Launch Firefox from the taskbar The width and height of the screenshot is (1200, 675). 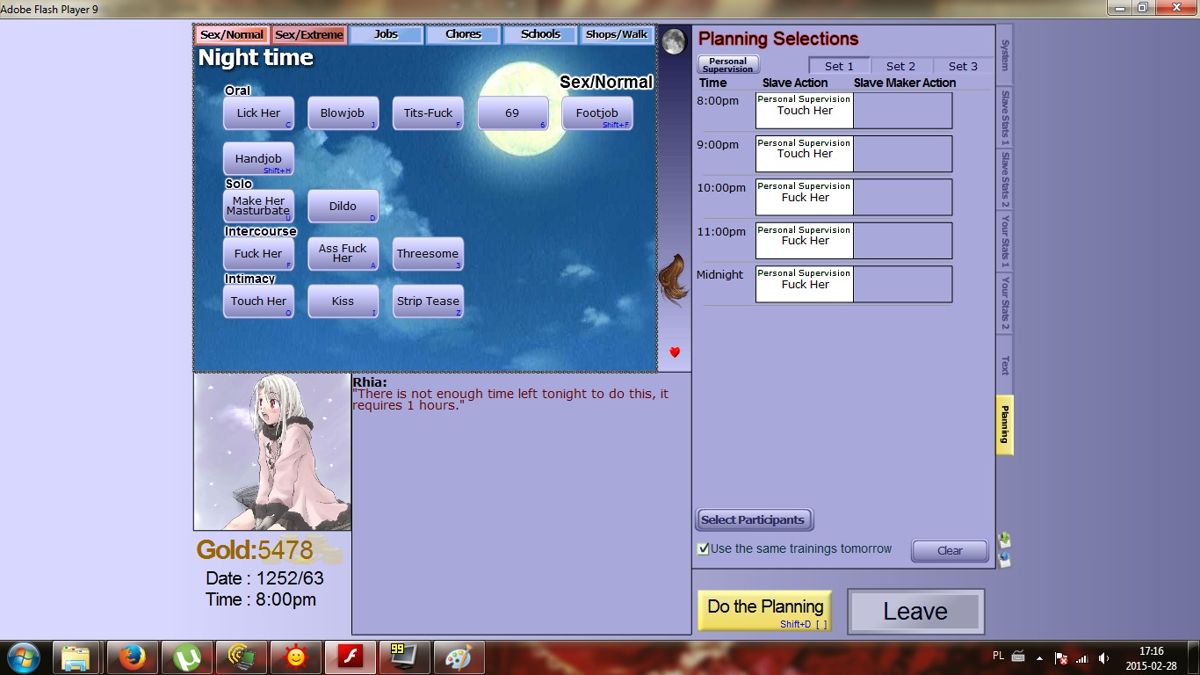(x=132, y=657)
